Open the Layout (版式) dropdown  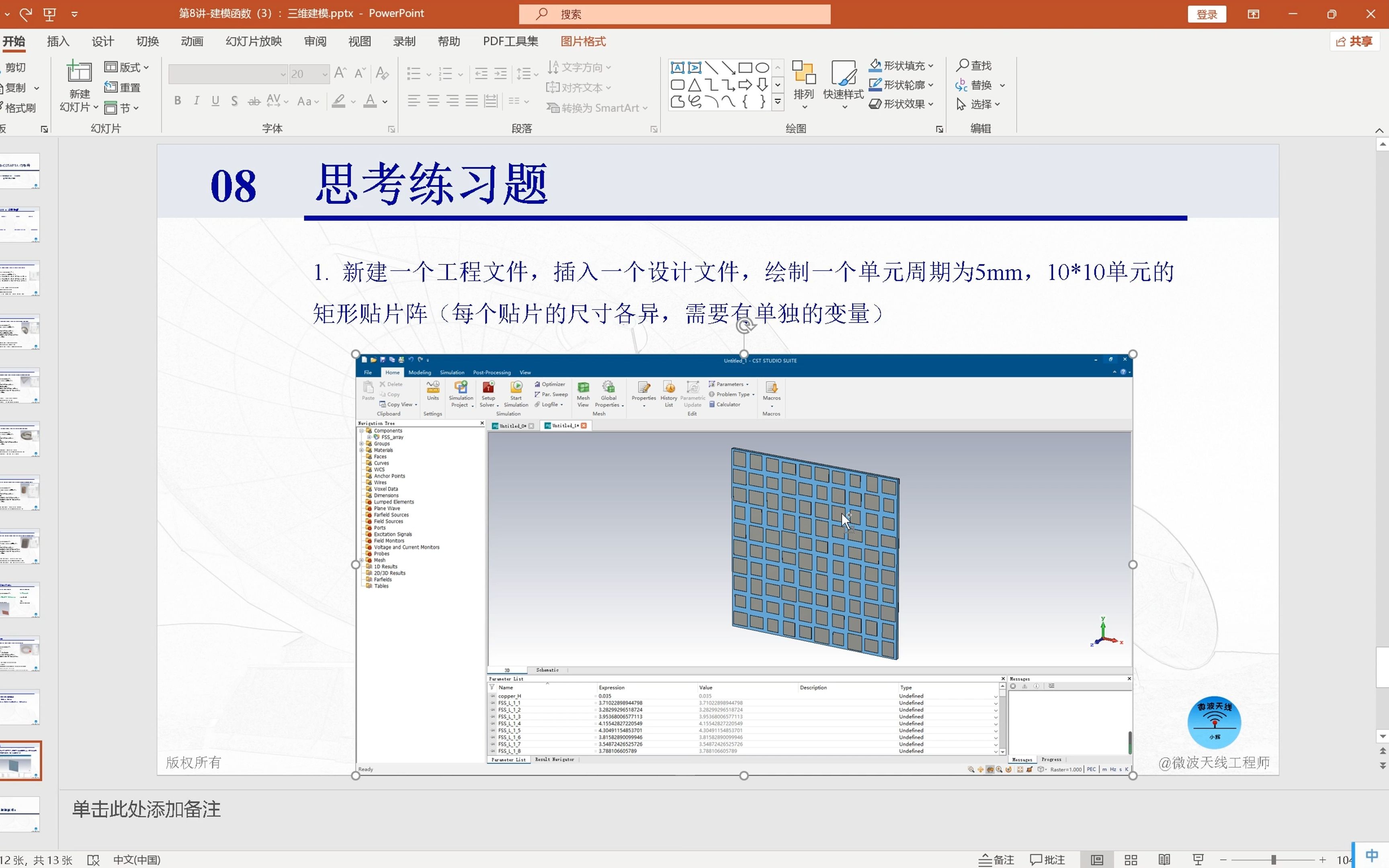pos(127,67)
